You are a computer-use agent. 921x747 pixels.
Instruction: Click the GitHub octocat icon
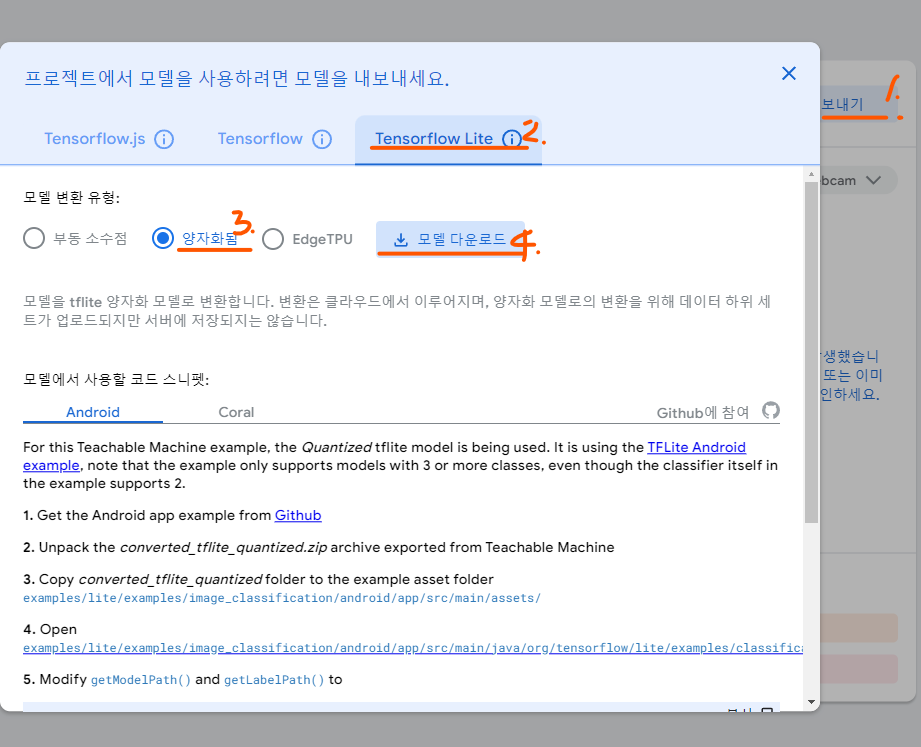pyautogui.click(x=771, y=410)
